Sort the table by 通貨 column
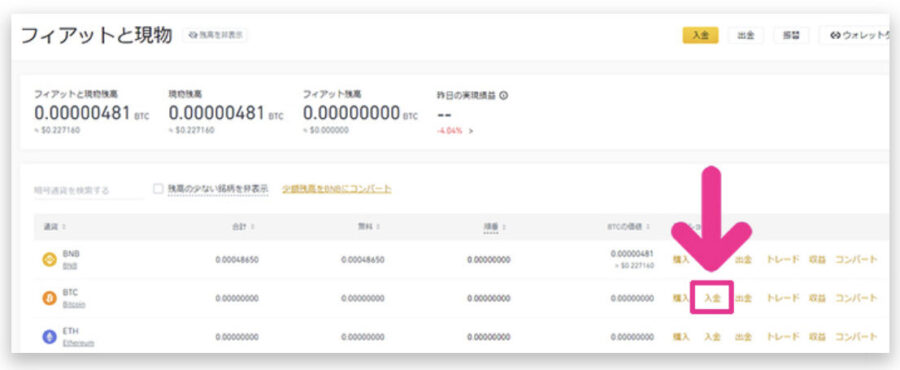The height and width of the screenshot is (370, 900). point(55,227)
